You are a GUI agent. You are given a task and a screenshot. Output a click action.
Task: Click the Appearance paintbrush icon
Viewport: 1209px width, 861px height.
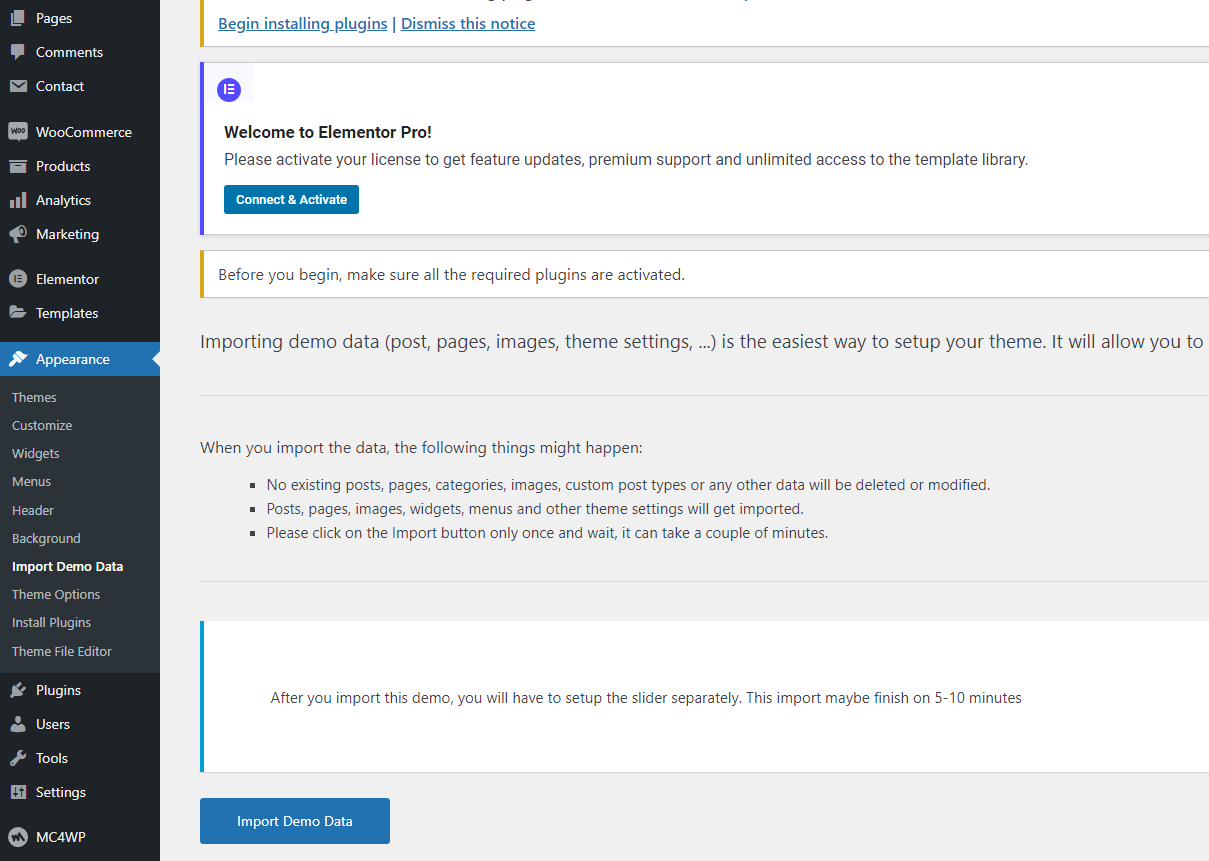point(18,359)
